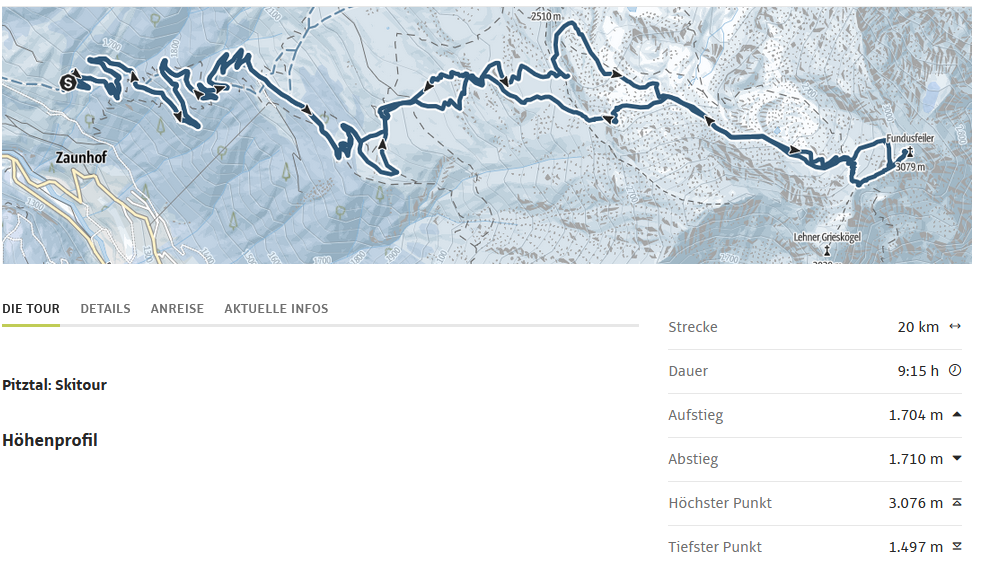Click the Dauer clock icon
The height and width of the screenshot is (578, 994).
[955, 370]
